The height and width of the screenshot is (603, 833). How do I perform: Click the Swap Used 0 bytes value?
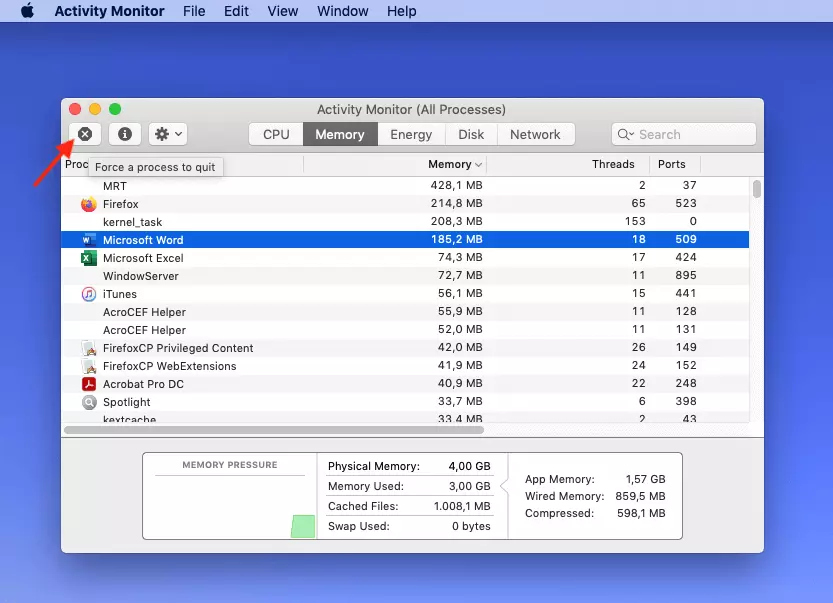(471, 526)
